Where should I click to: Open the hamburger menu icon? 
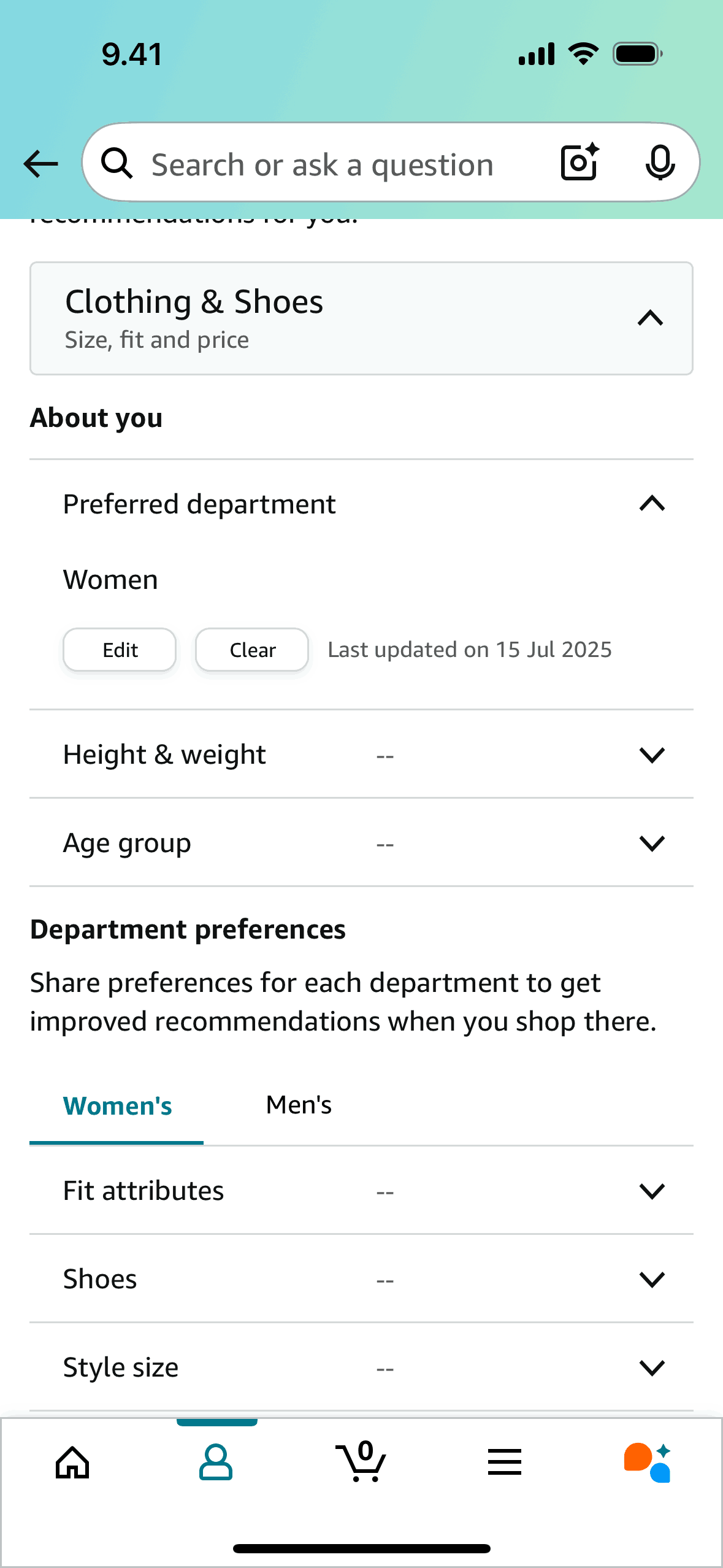(x=504, y=1462)
